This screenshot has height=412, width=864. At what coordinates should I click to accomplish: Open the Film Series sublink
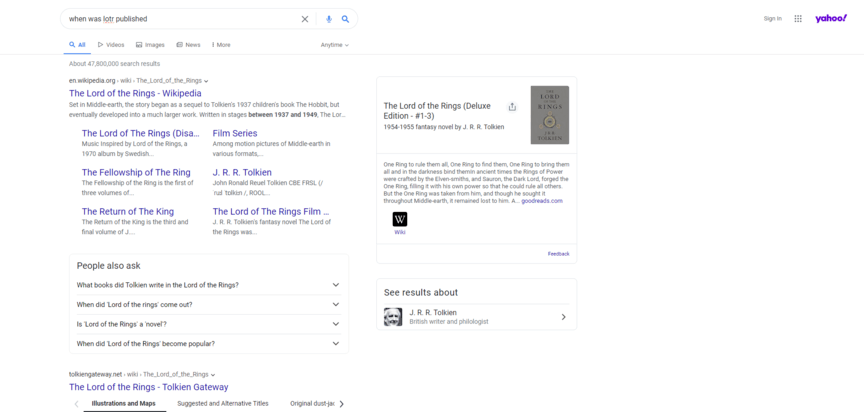[235, 133]
